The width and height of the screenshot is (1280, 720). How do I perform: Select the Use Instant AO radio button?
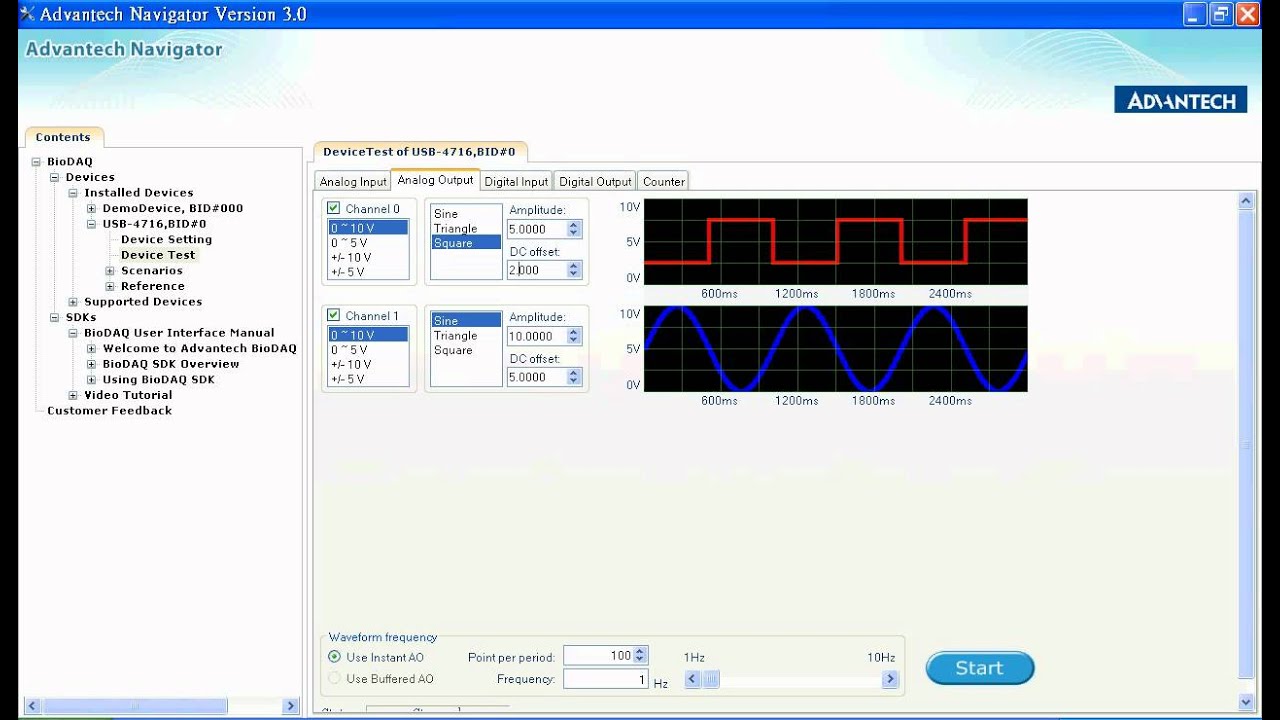(335, 657)
